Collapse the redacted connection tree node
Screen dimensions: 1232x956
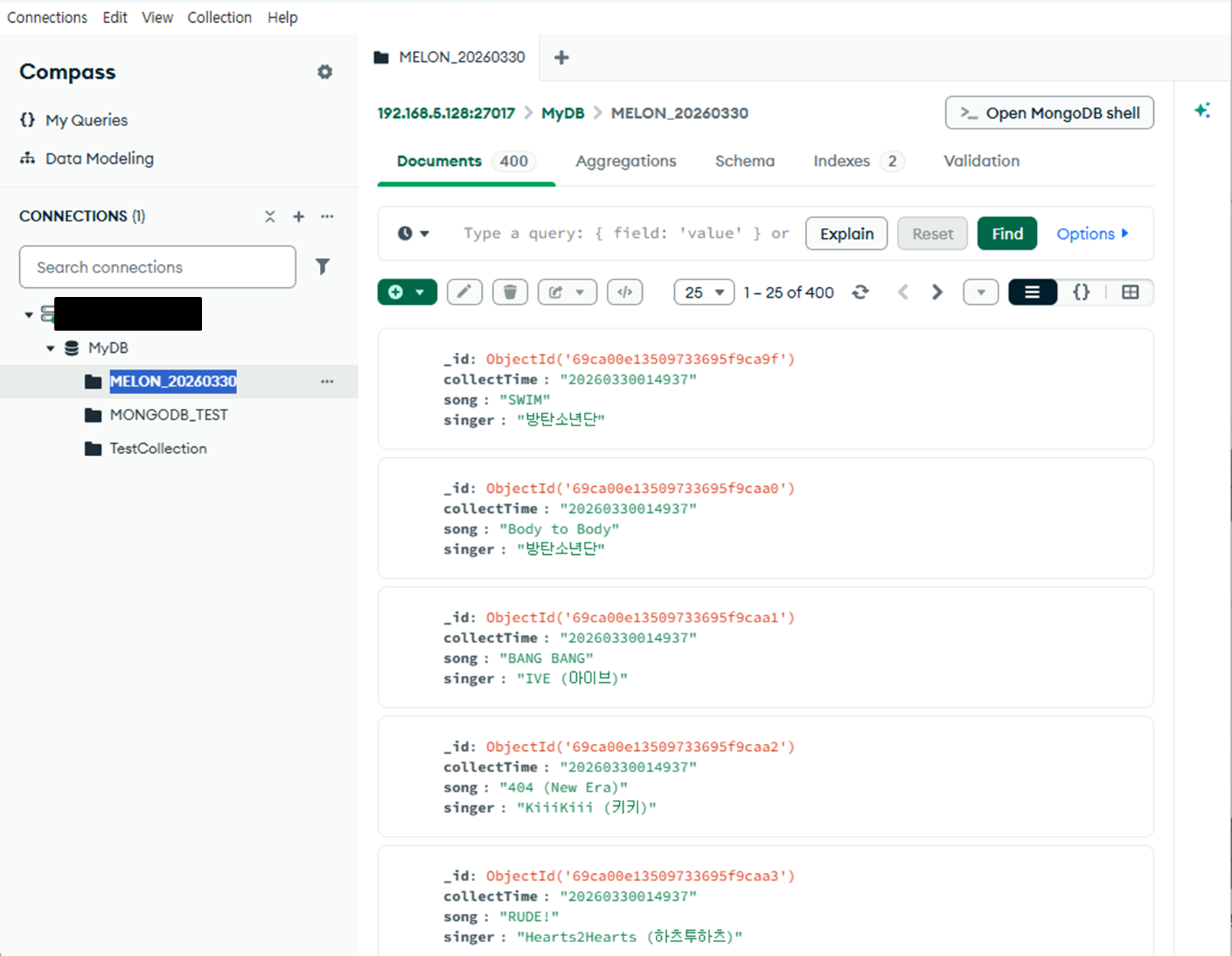[x=28, y=315]
